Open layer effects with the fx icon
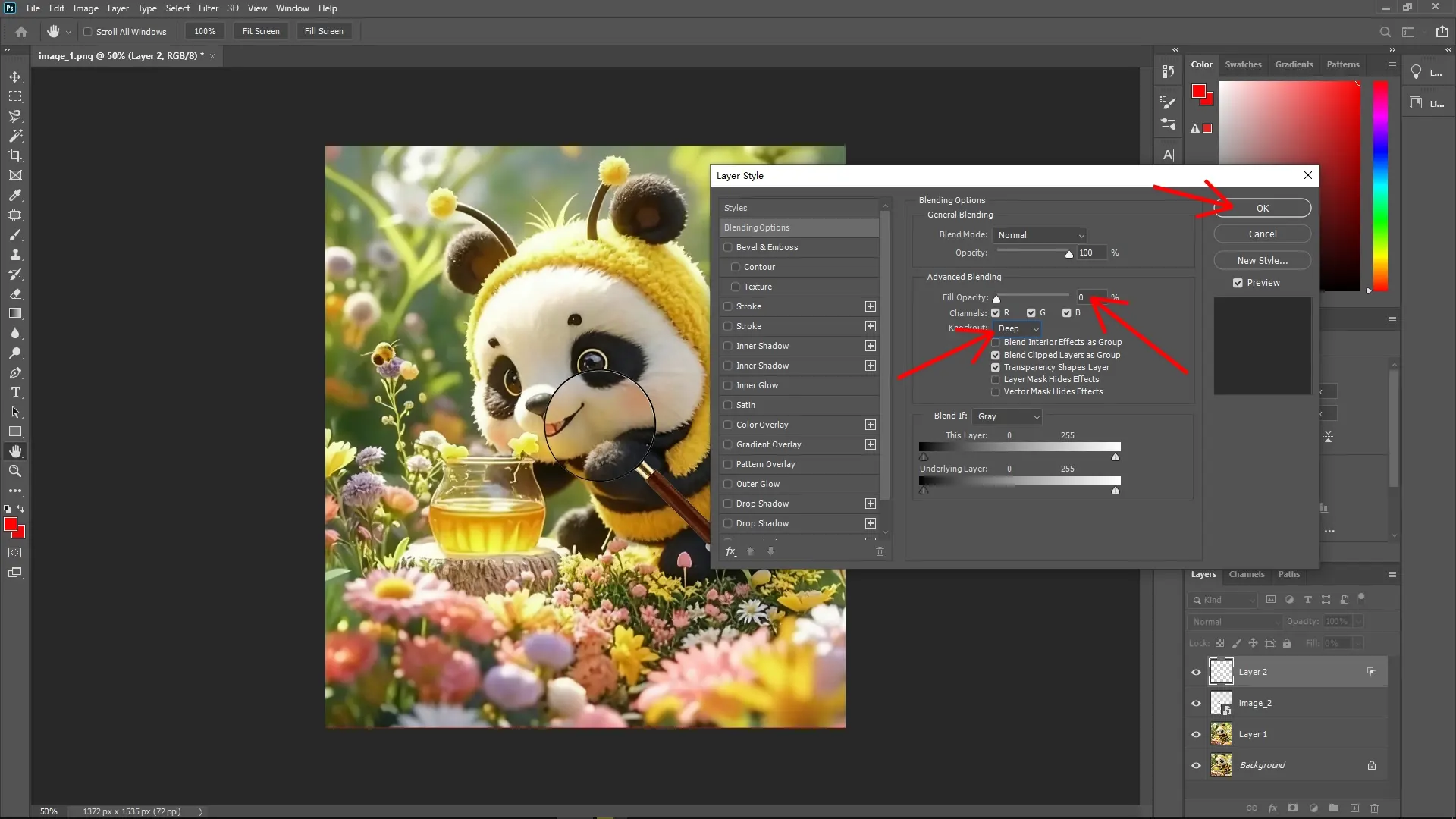1456x819 pixels. pos(1272,808)
